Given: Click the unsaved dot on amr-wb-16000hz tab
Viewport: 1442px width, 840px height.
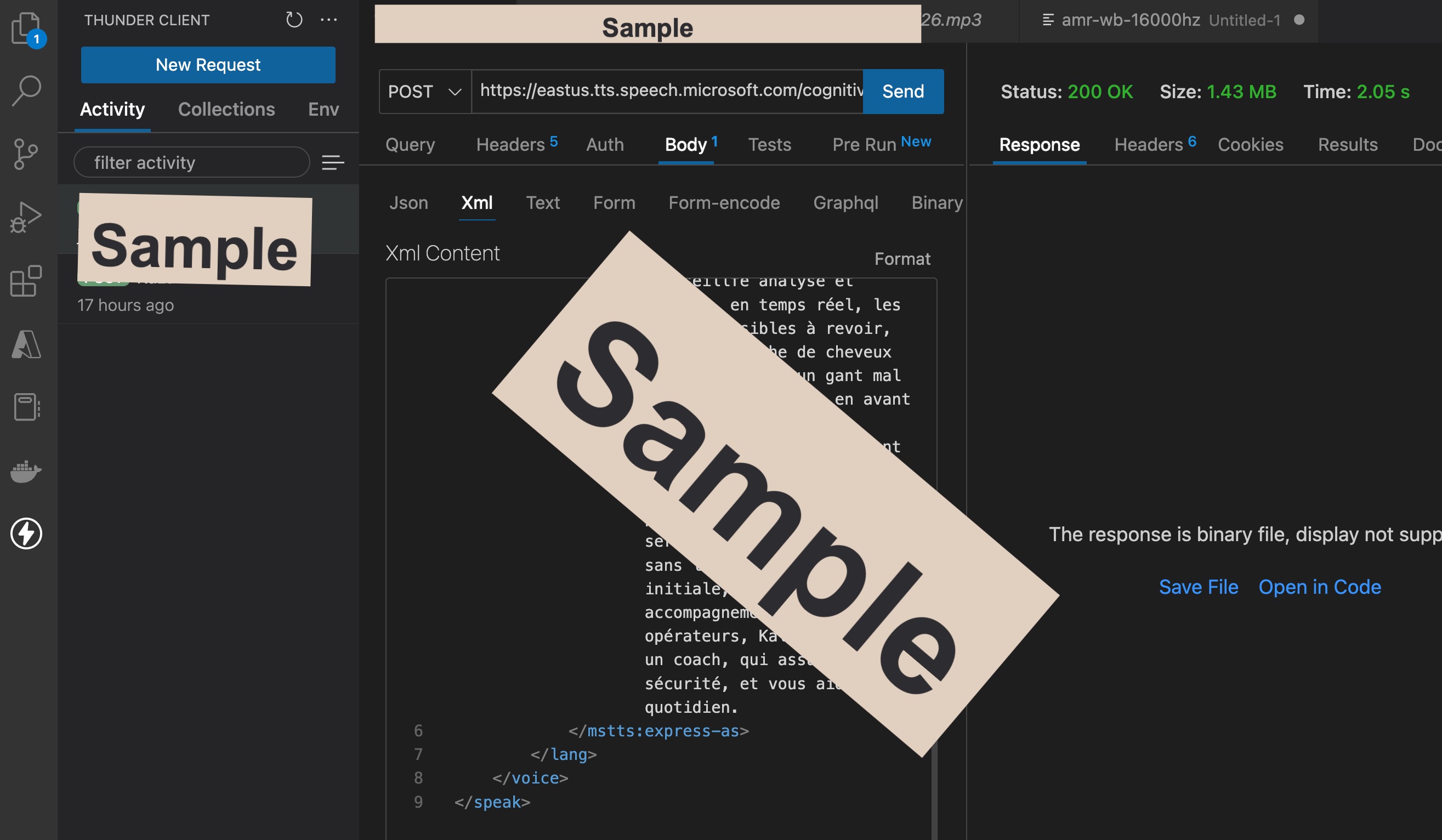Looking at the screenshot, I should (x=1299, y=20).
